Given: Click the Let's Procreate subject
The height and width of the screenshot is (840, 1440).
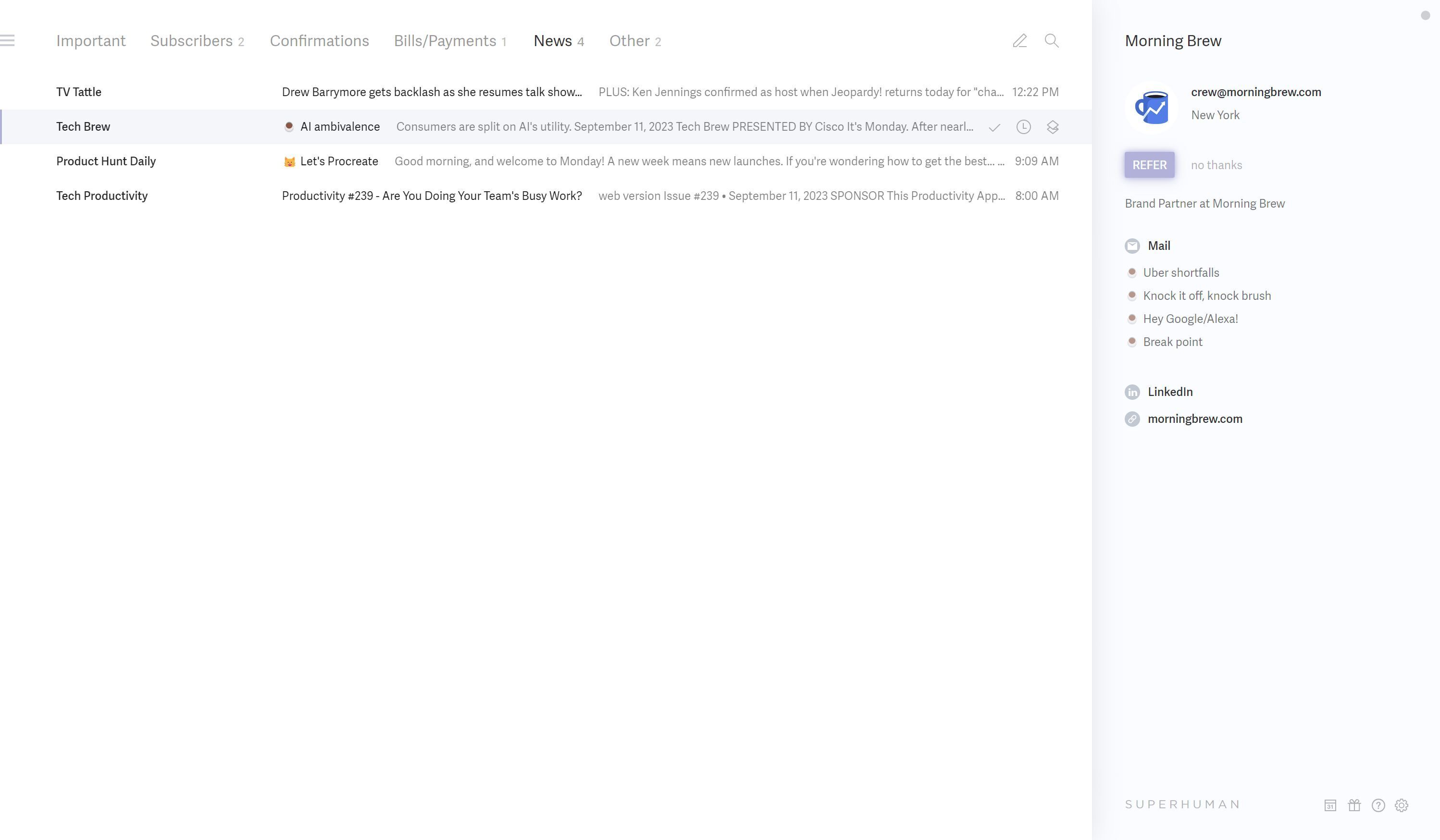Looking at the screenshot, I should 339,161.
